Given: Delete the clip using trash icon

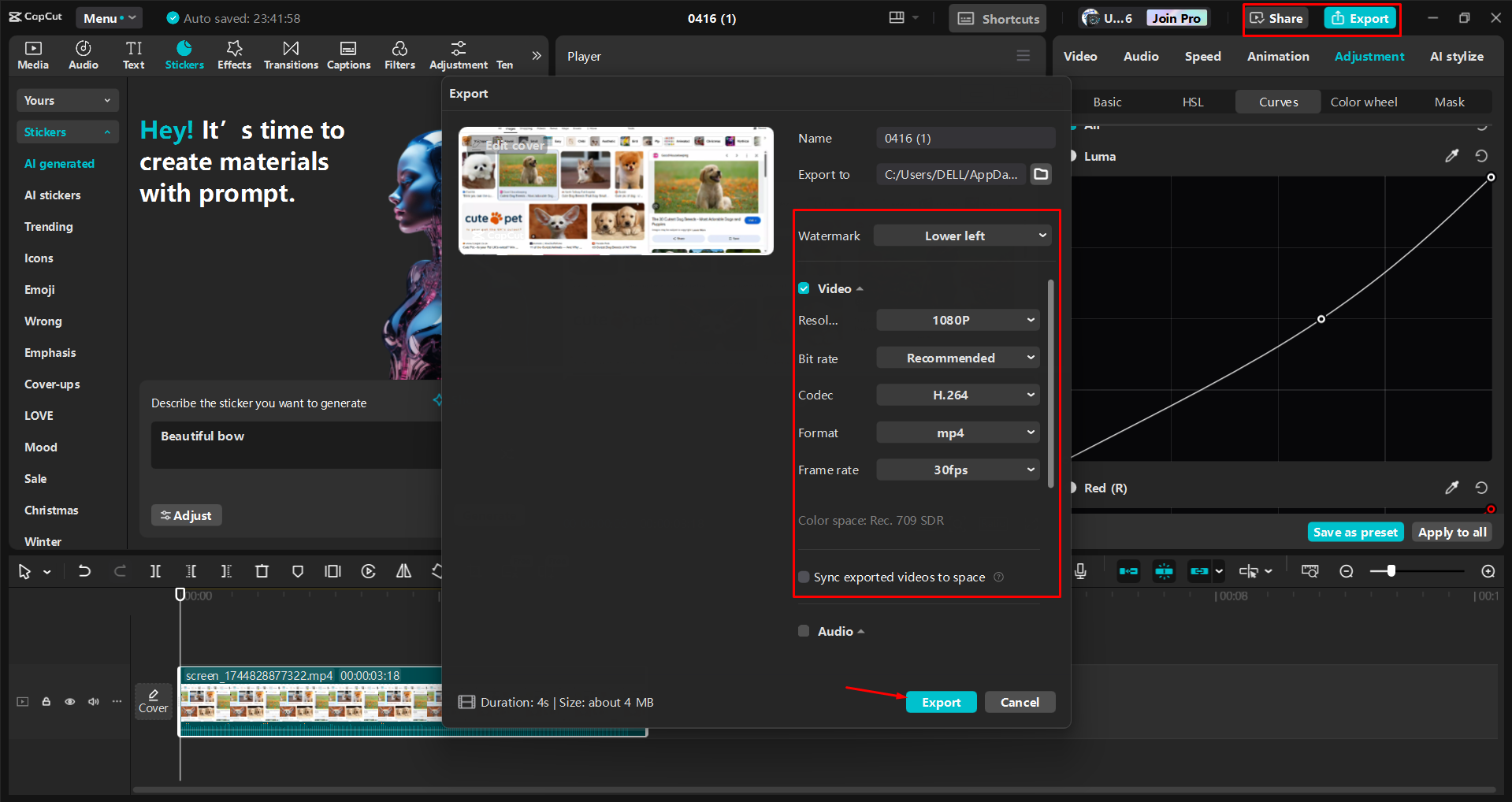Looking at the screenshot, I should (262, 571).
